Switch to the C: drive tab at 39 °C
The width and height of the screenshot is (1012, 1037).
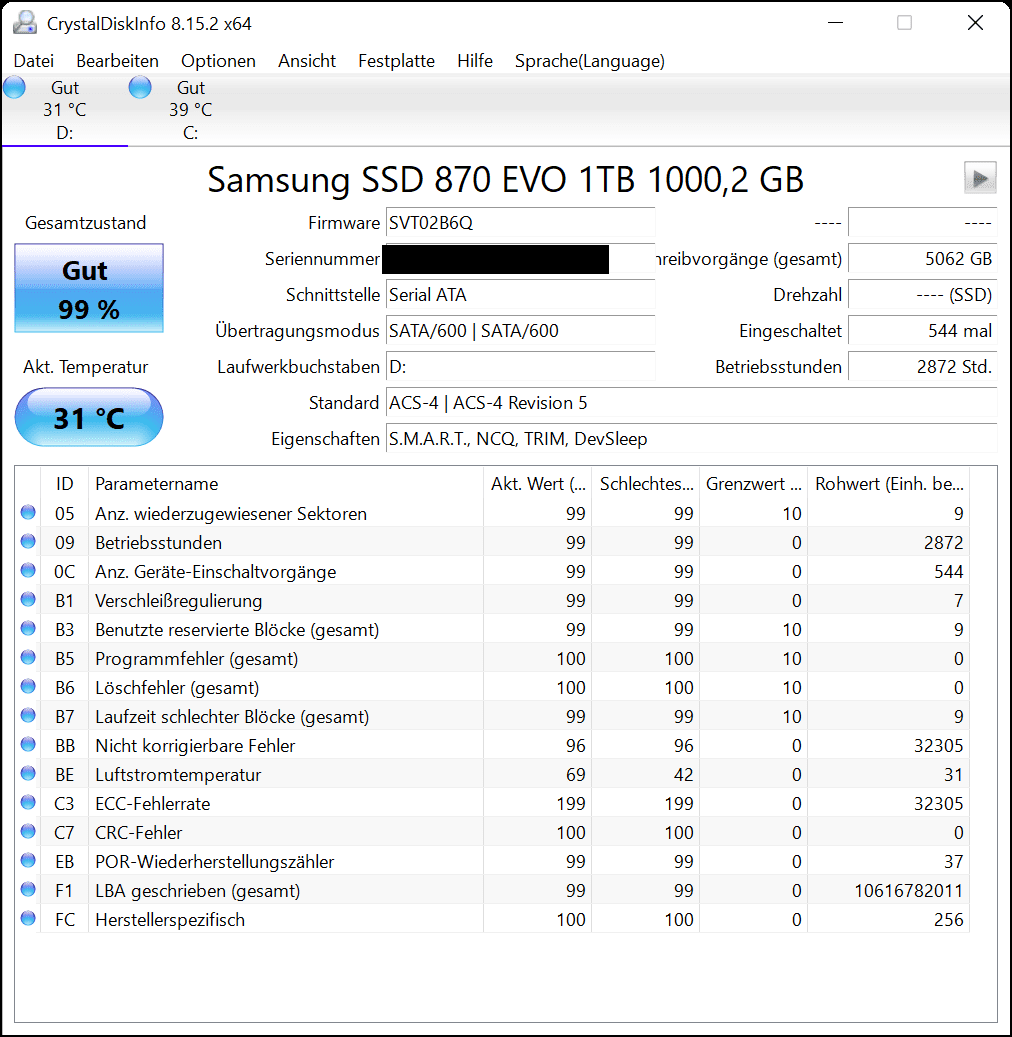click(x=190, y=110)
